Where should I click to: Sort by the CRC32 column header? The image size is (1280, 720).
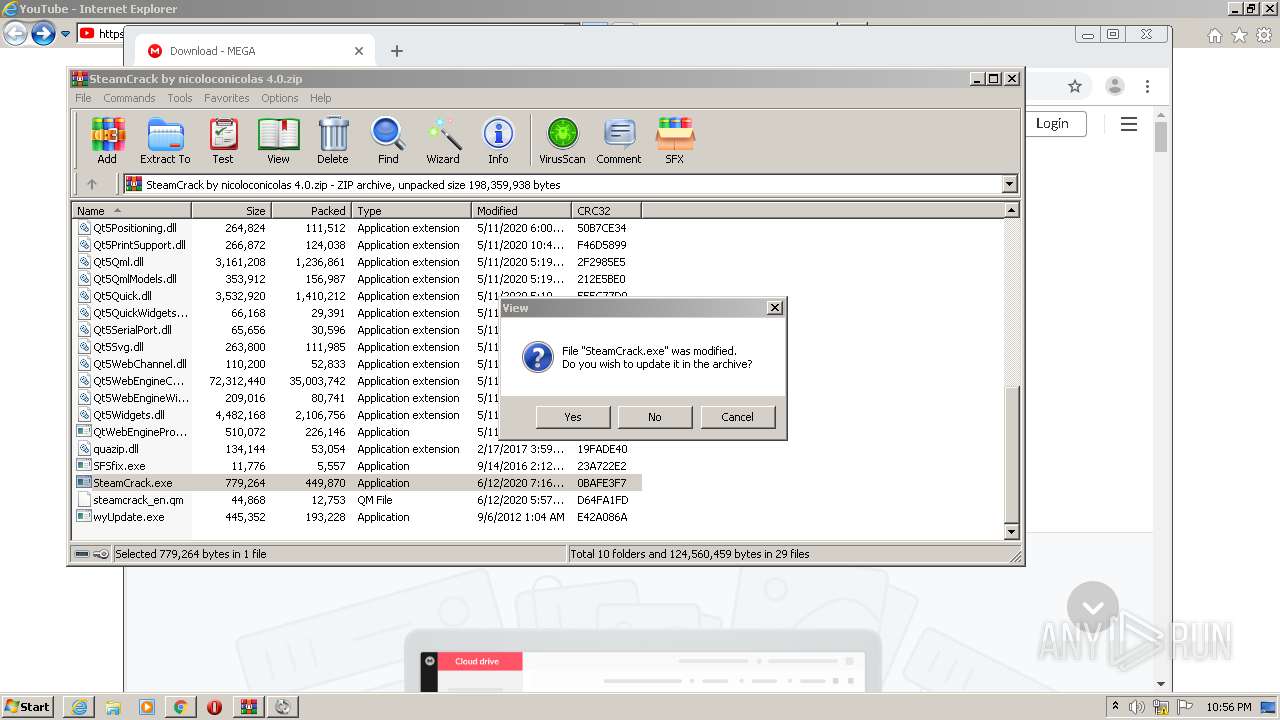tap(606, 211)
